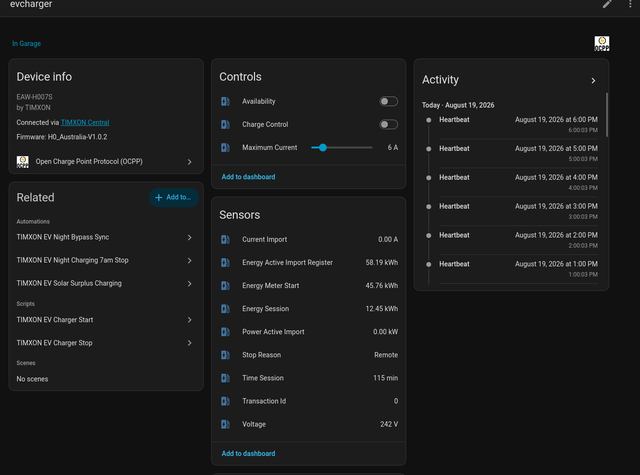Click the Current Import sensor icon
The image size is (640, 475).
[225, 240]
